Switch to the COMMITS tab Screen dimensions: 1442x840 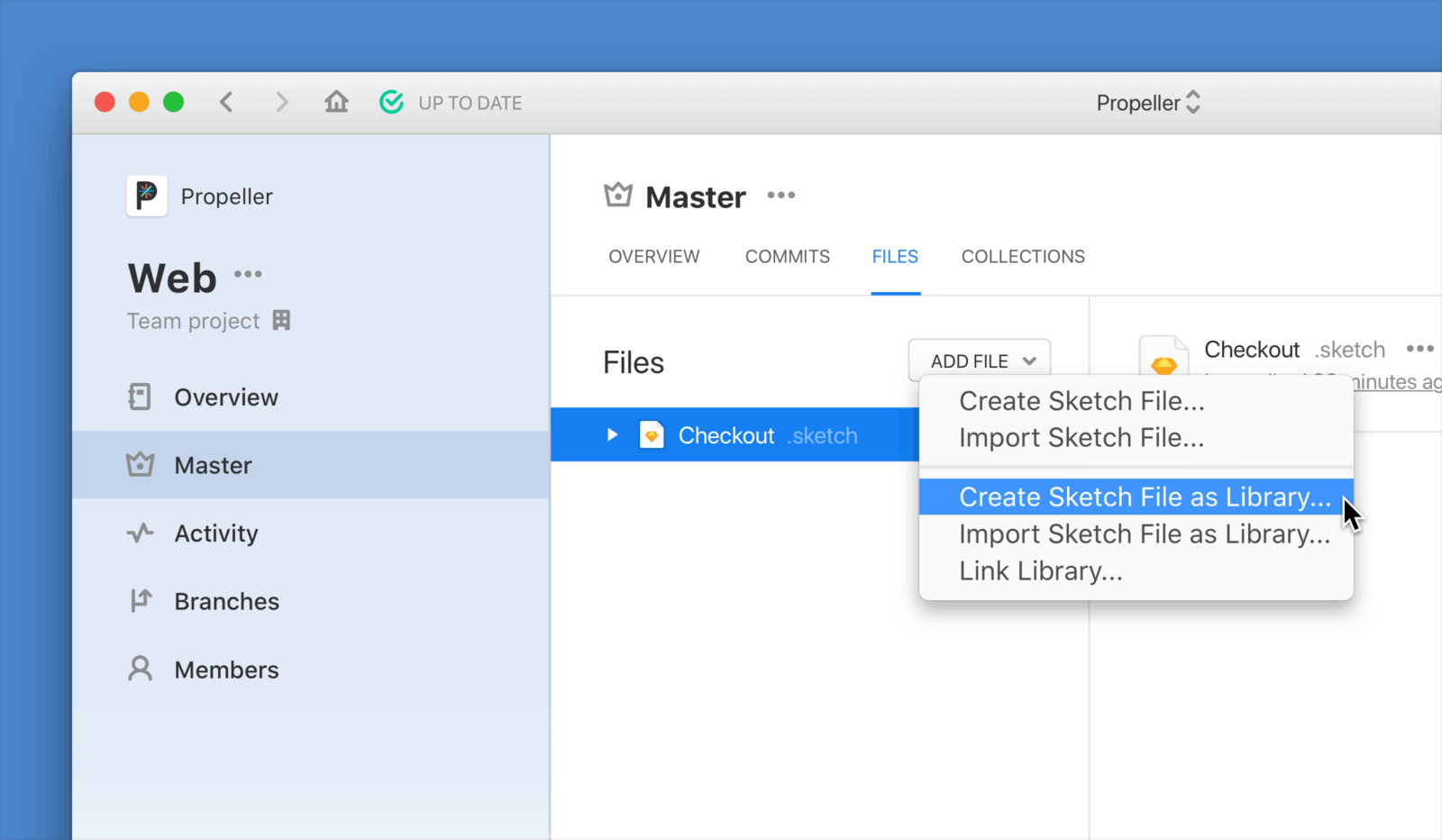coord(788,257)
